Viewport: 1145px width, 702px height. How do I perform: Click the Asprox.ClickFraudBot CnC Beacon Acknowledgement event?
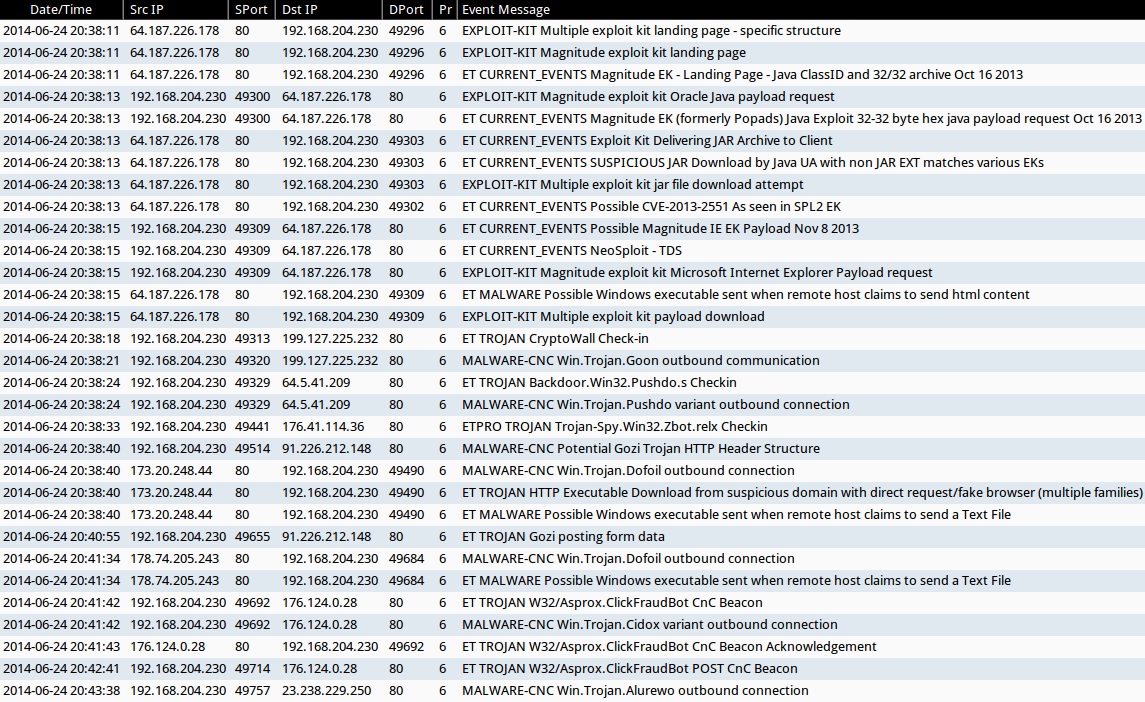(669, 647)
